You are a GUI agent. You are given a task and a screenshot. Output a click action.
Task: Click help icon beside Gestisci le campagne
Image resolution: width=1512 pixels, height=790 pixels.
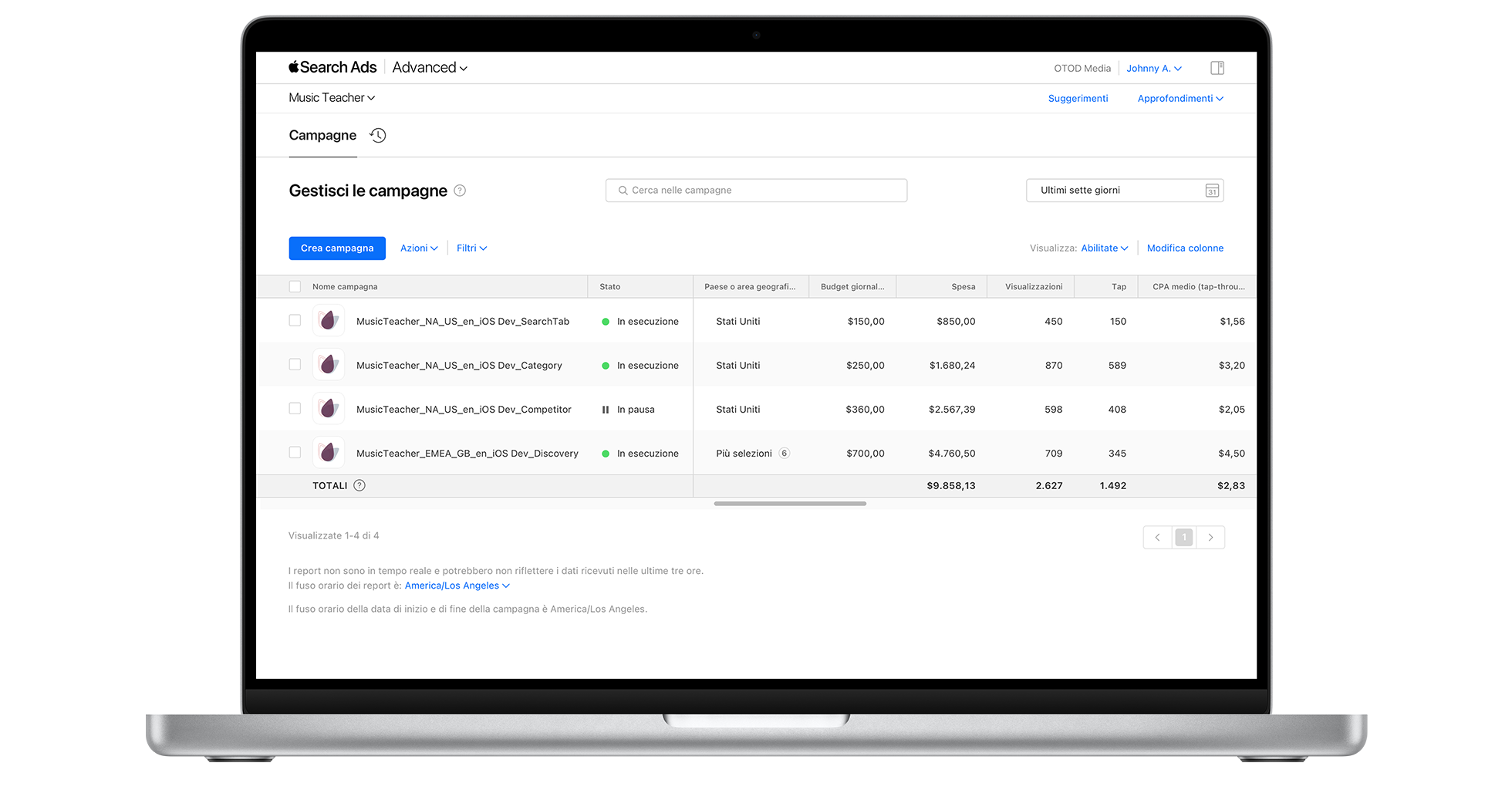pos(460,191)
